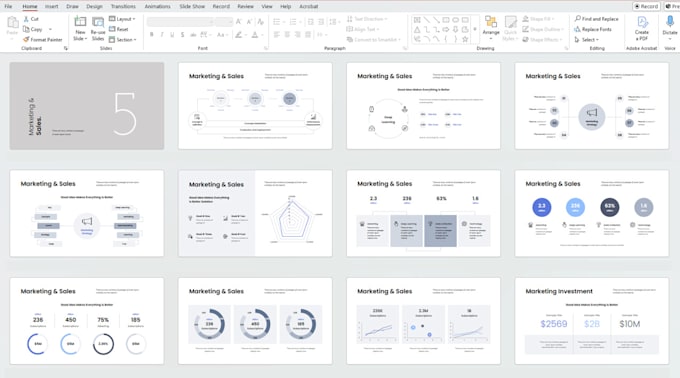Click the Paste clipboard icon

[13, 22]
